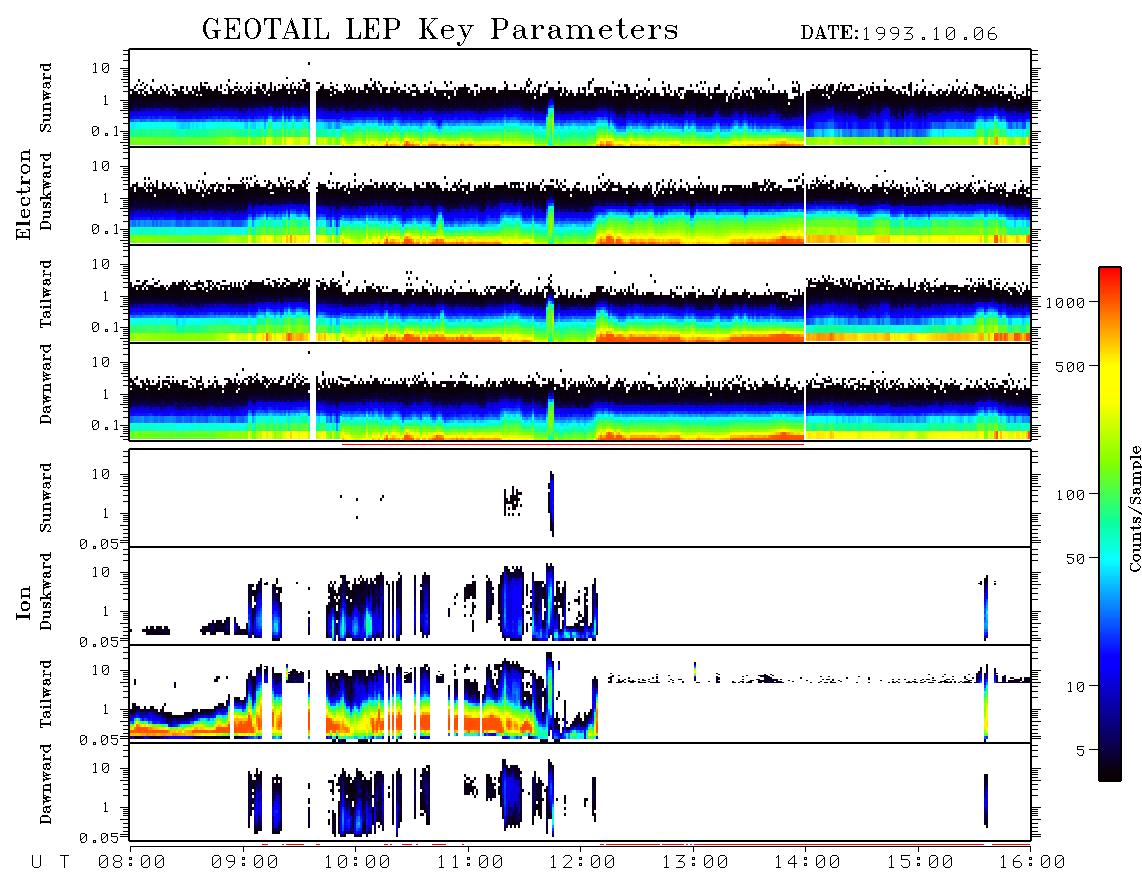The image size is (1142, 880).
Task: Click the Ion Duskward panel label
Action: [46, 592]
